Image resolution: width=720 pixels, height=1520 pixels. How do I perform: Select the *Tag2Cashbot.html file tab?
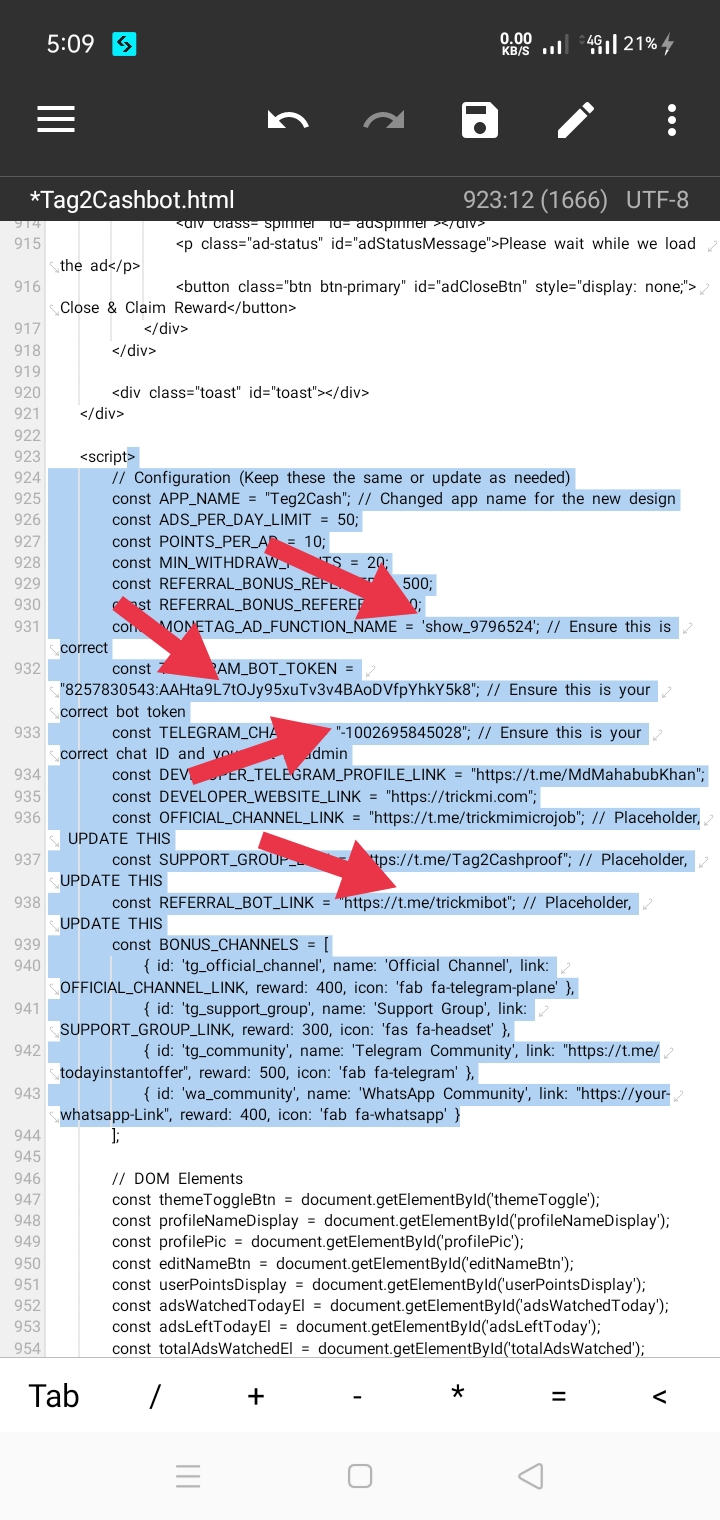(x=131, y=199)
